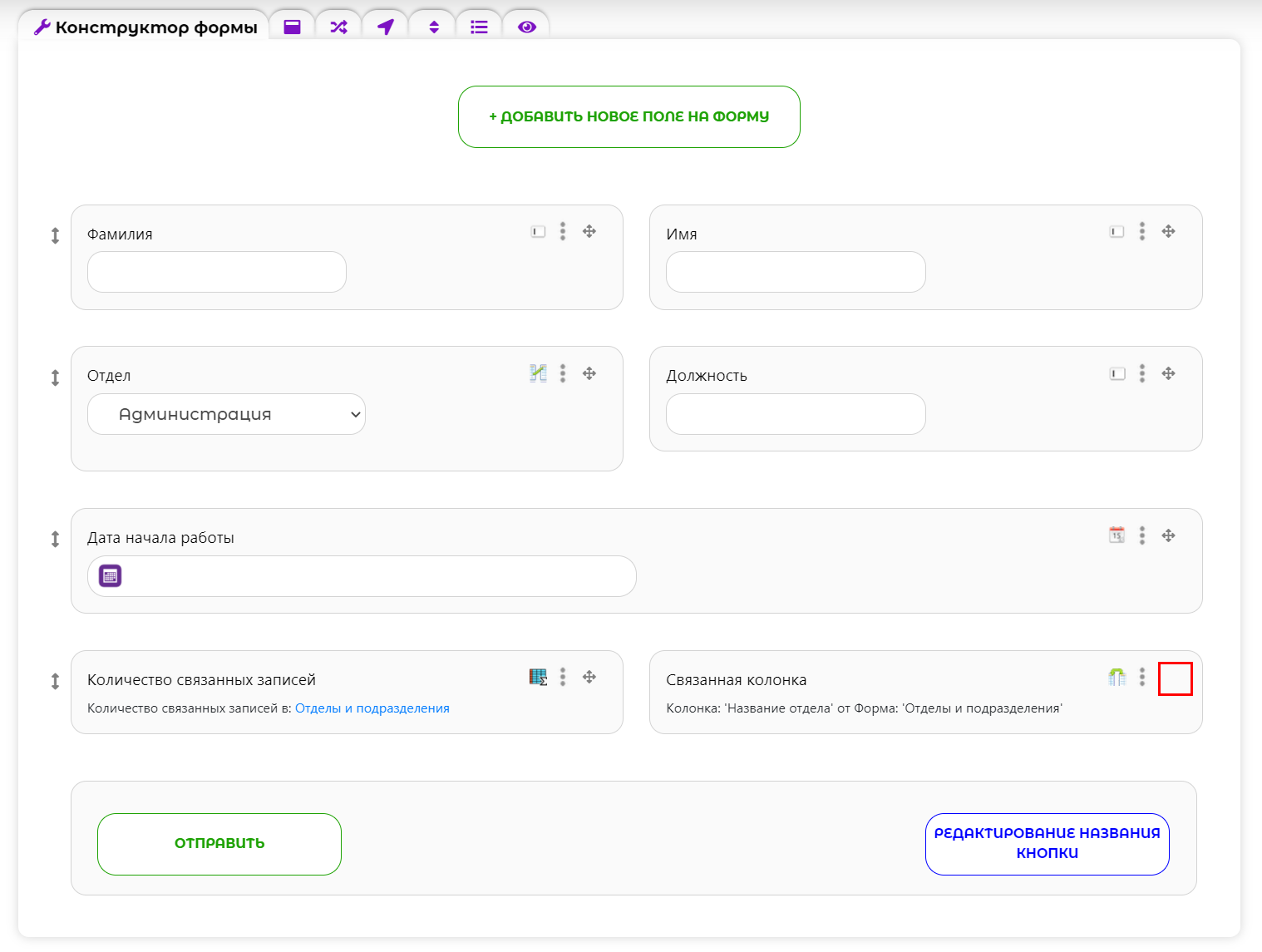Open the bulleted list icon tab
The image size is (1262, 952).
(479, 27)
